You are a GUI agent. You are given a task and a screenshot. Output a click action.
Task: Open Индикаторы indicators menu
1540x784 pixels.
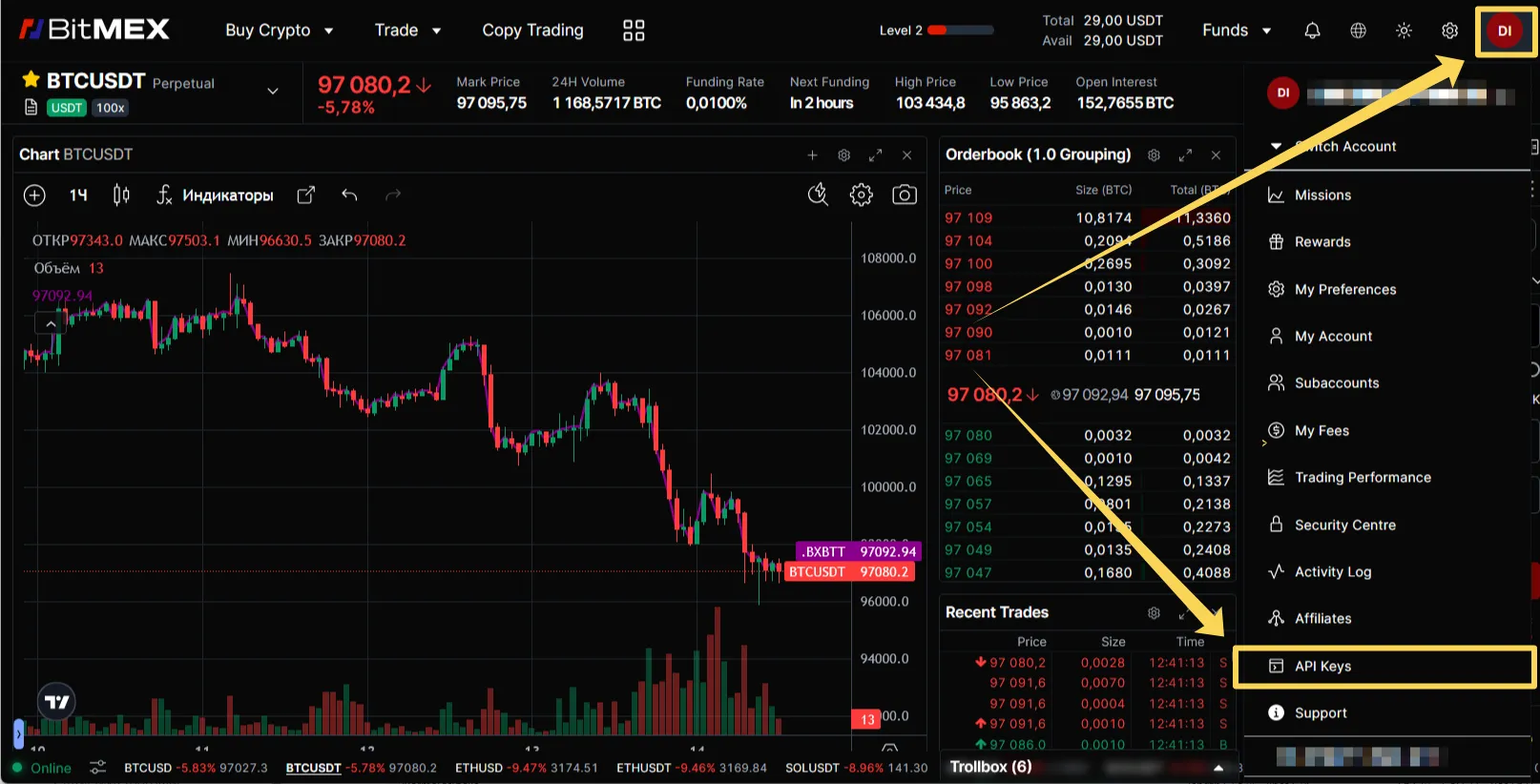216,196
